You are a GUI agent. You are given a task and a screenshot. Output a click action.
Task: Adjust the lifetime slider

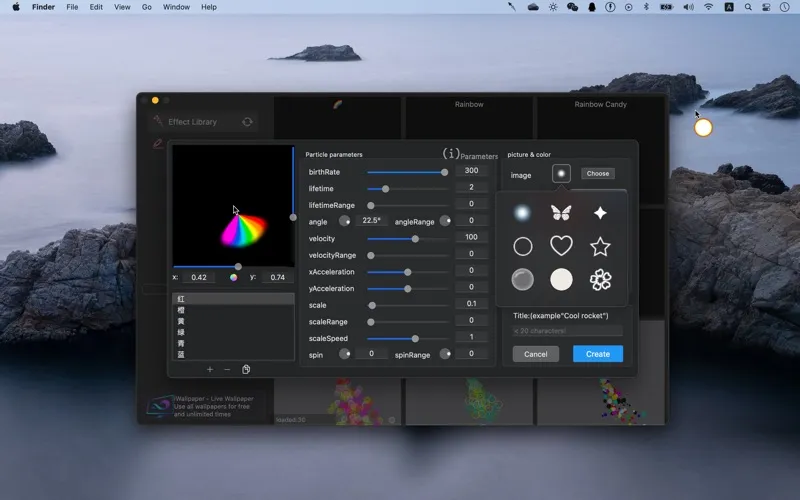pyautogui.click(x=408, y=189)
